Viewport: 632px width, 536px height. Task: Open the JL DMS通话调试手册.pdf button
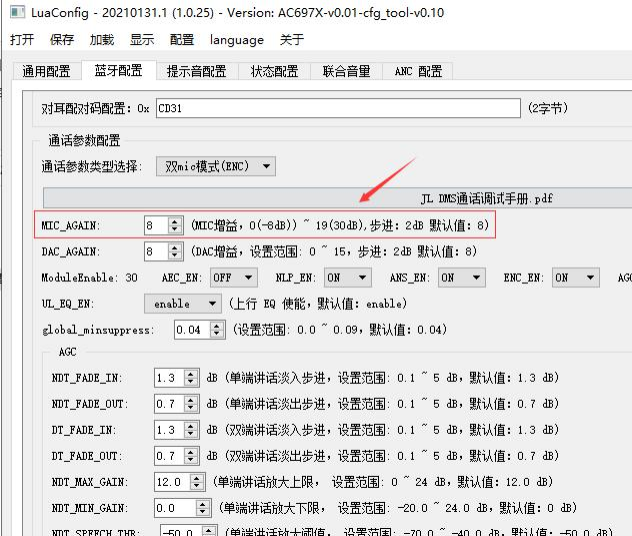[337, 198]
